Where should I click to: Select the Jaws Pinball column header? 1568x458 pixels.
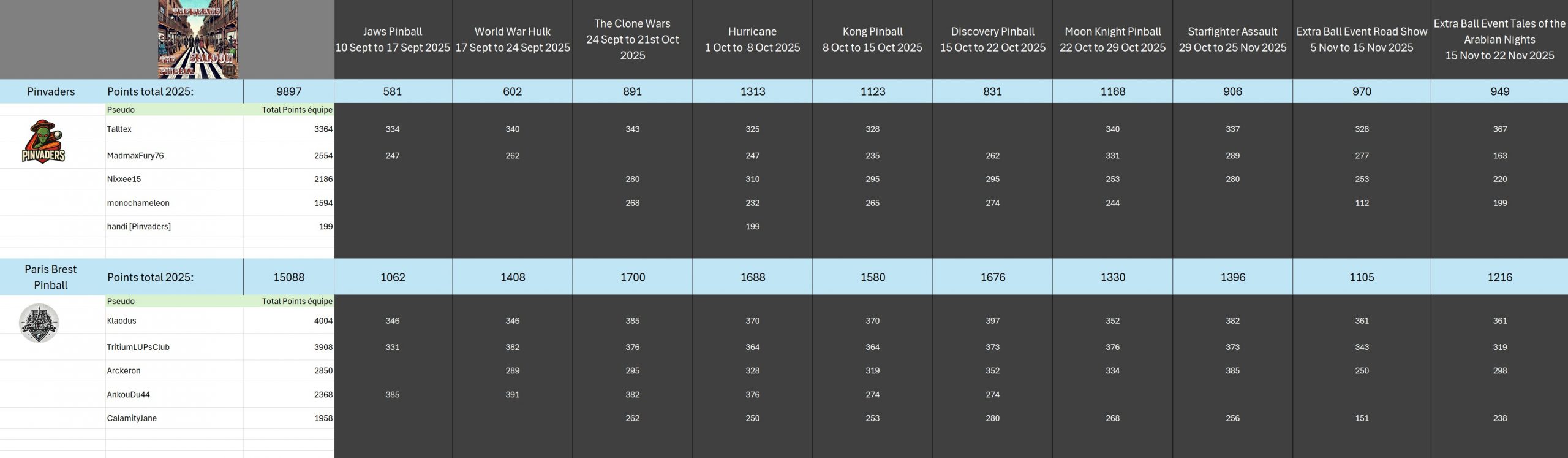point(393,39)
